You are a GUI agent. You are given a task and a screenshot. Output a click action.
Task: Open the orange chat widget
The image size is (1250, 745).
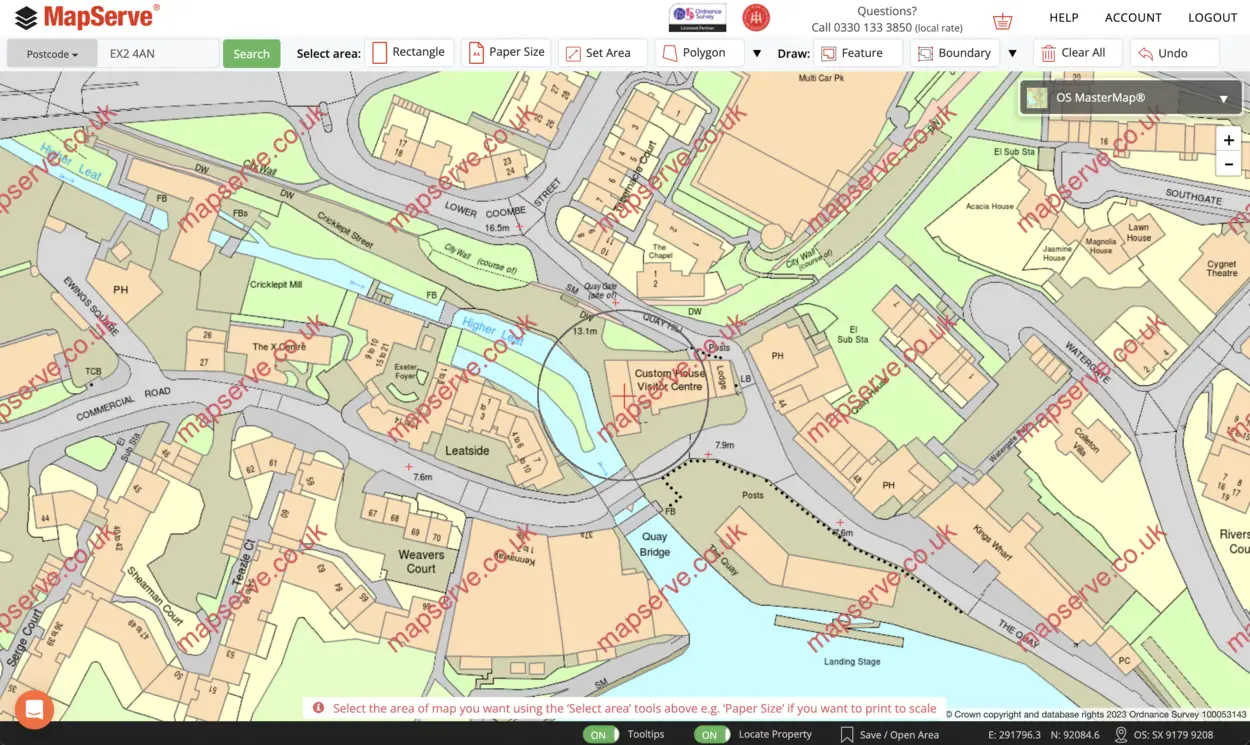pos(34,709)
